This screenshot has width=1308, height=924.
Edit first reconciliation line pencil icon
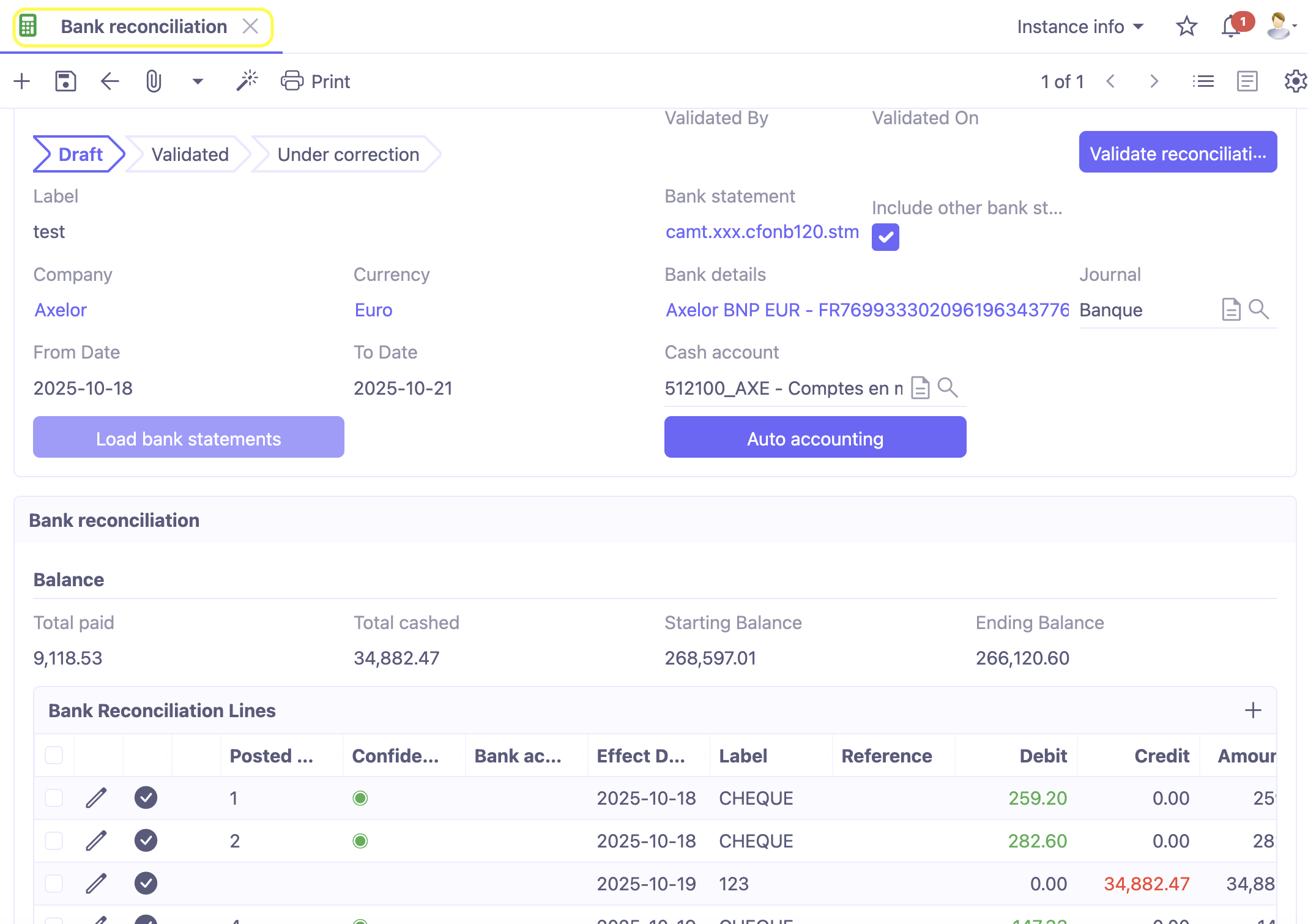tap(96, 798)
